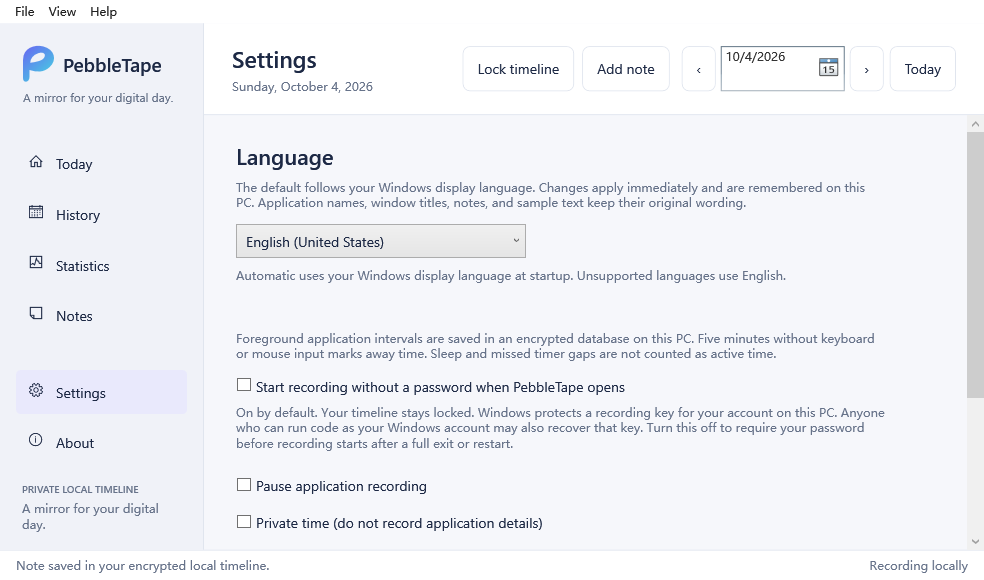The image size is (984, 580).
Task: Click the 'Settings' page title
Action: (274, 60)
